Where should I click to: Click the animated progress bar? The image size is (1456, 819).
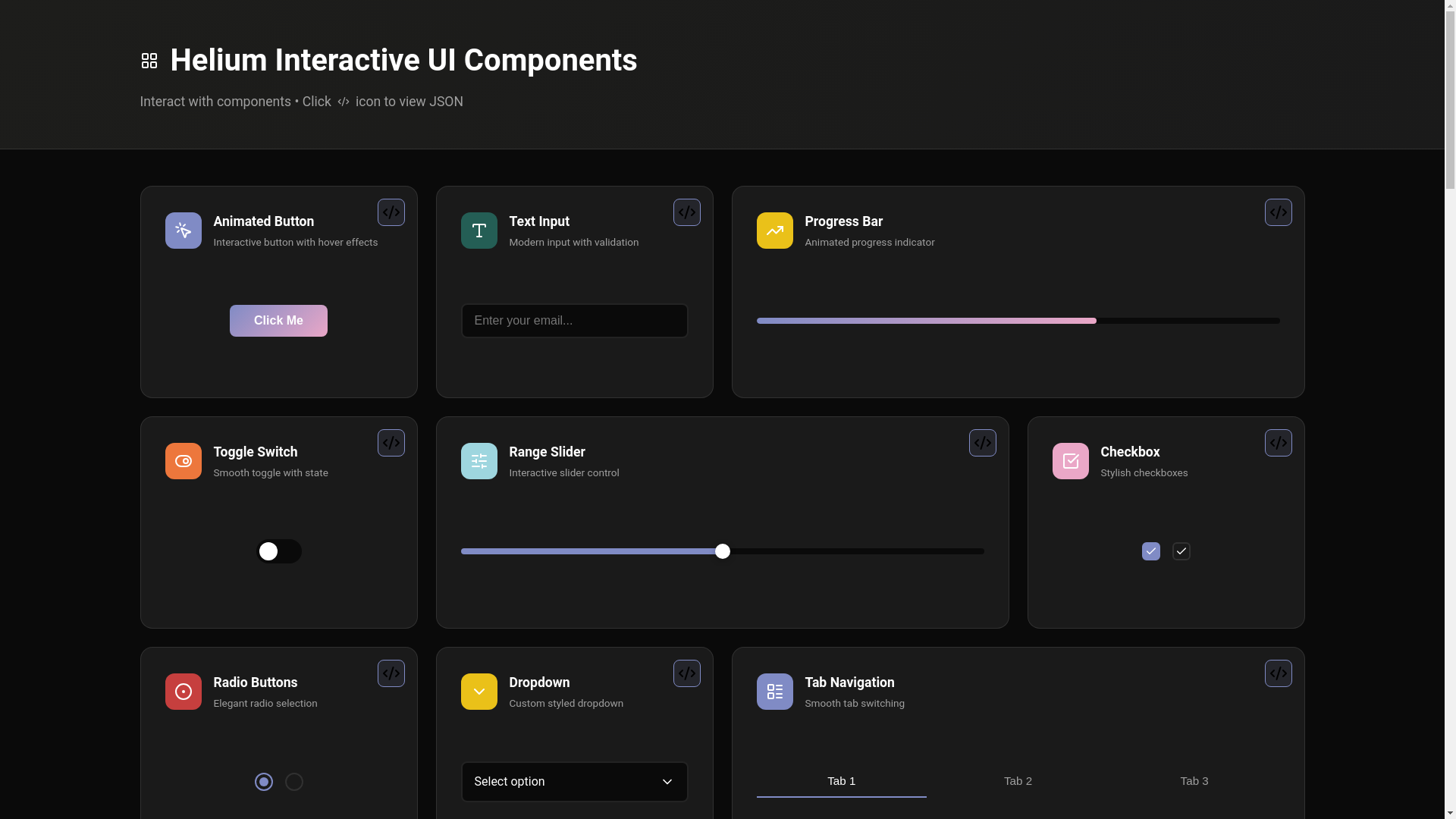(x=1018, y=321)
